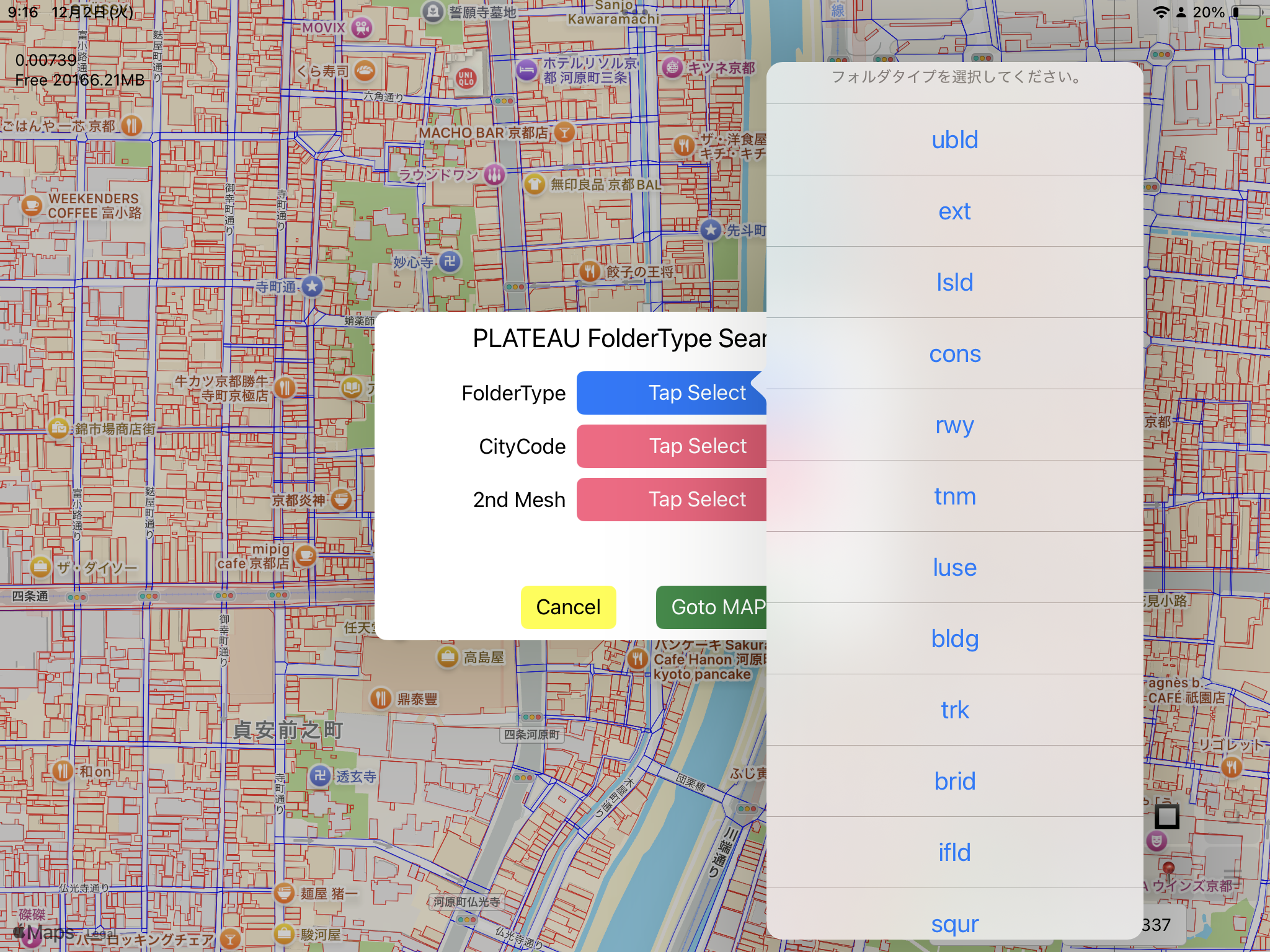The height and width of the screenshot is (952, 1270).
Task: Choose bldg from folder type list
Action: [954, 638]
